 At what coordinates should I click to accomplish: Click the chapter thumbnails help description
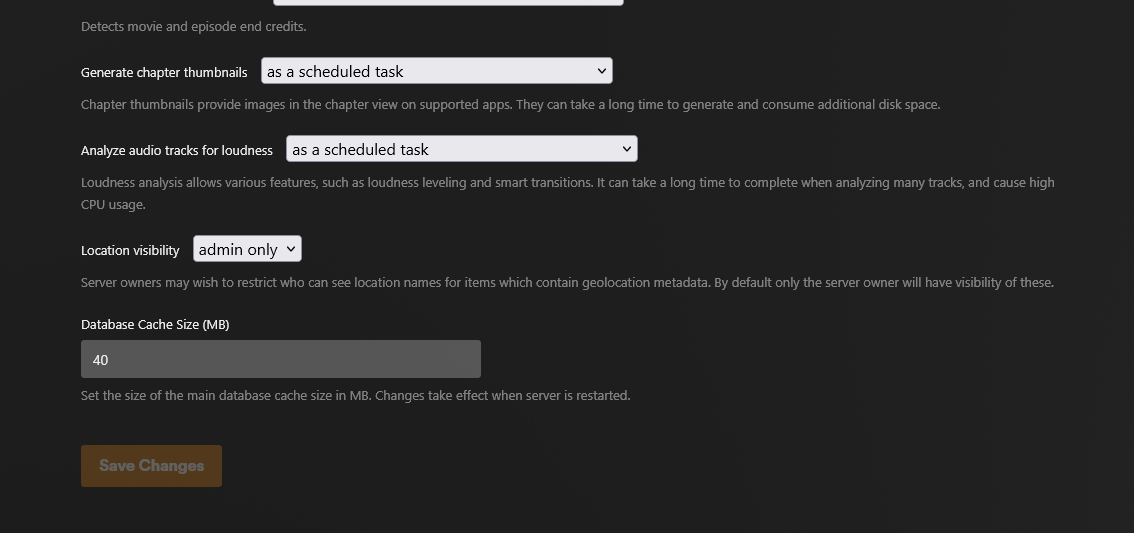(511, 104)
